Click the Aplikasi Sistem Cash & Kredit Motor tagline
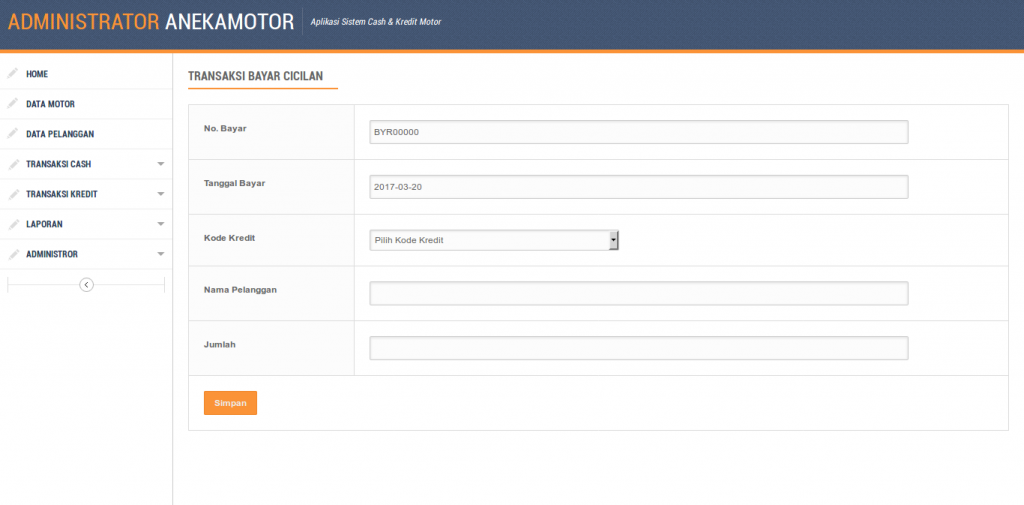 point(376,22)
